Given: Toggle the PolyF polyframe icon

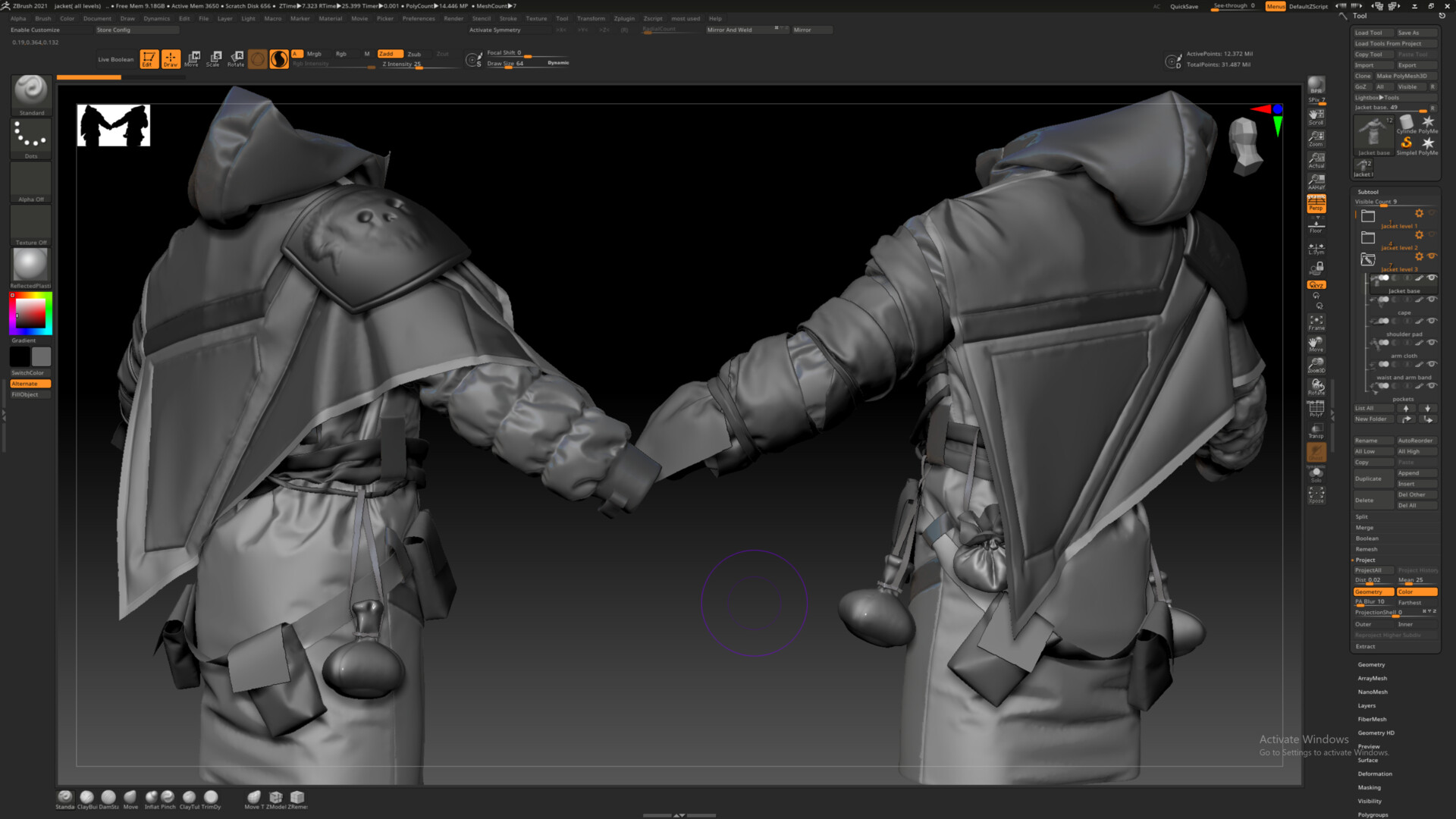Looking at the screenshot, I should pyautogui.click(x=1316, y=409).
